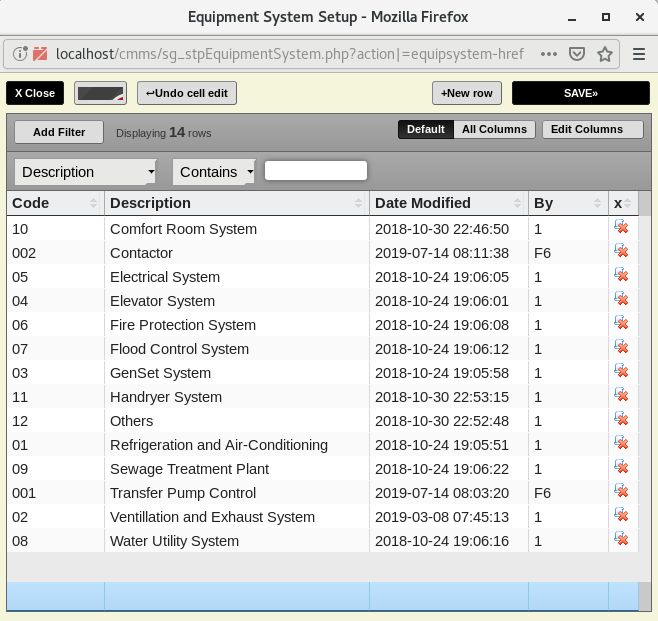
Task: Select the 'Flood Control System' cell
Action: coord(237,349)
